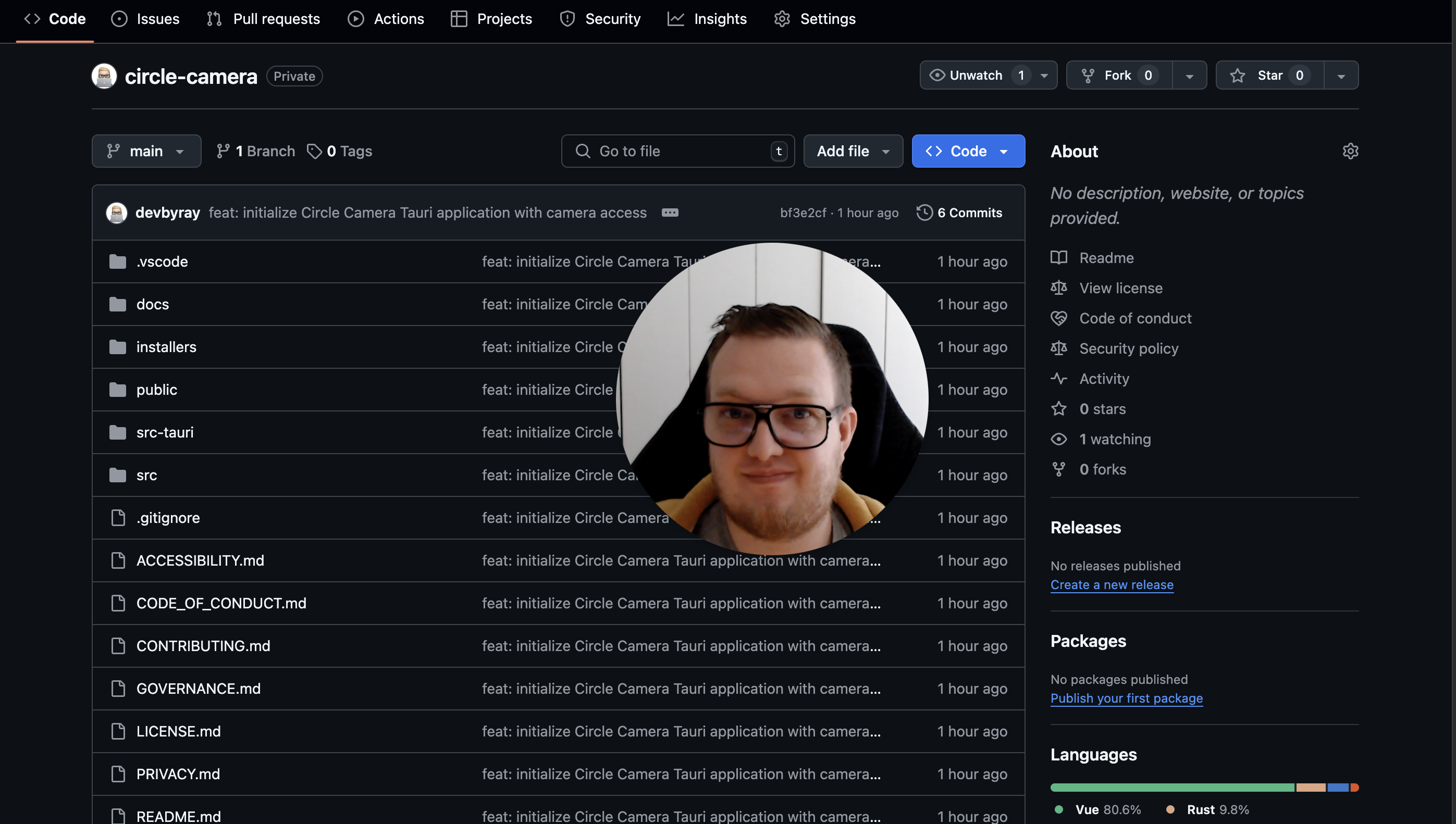Switch to the Pull requests tab
Screen dimensions: 1456x824
pos(263,19)
